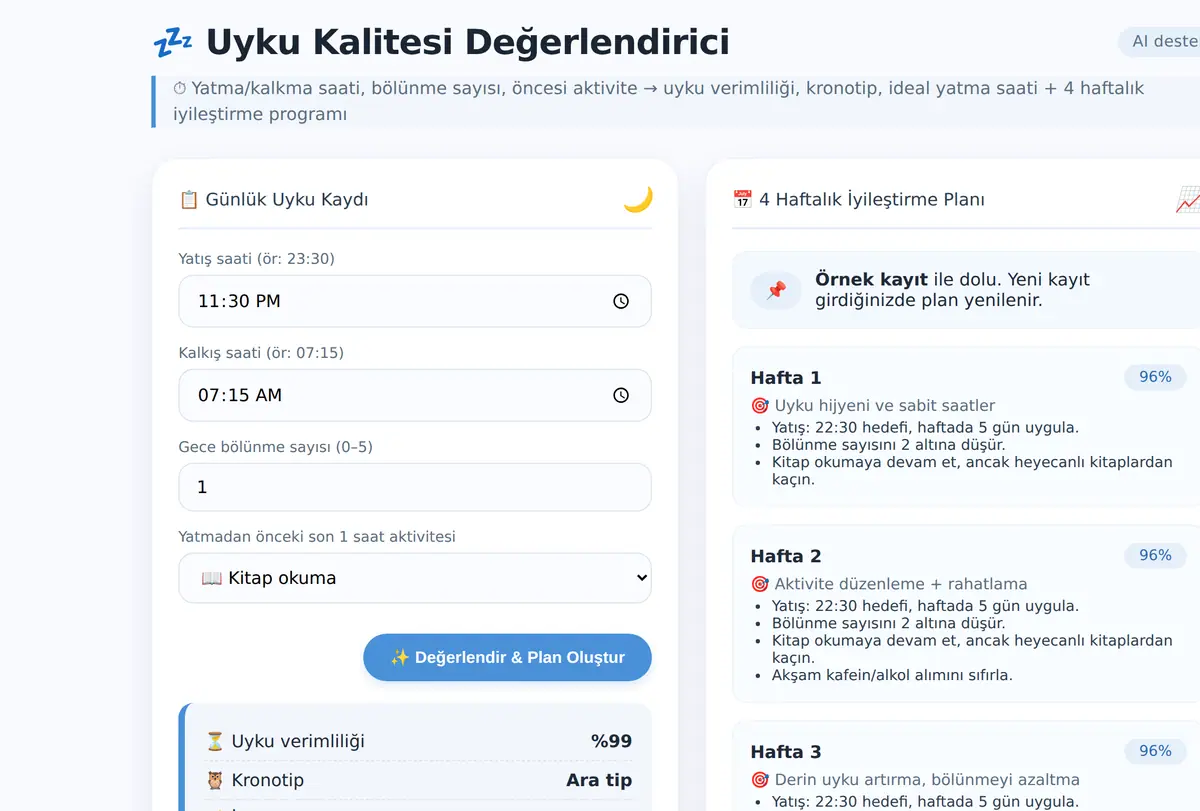Click the Değerlendir & Plan Oluştur button

point(507,657)
